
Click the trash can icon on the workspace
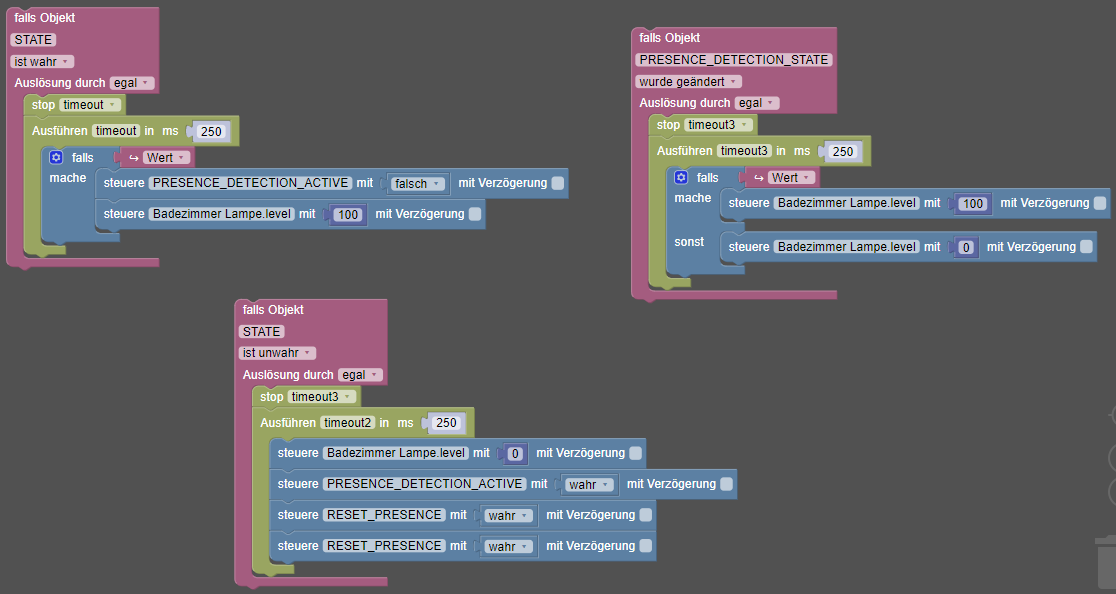click(x=1106, y=562)
